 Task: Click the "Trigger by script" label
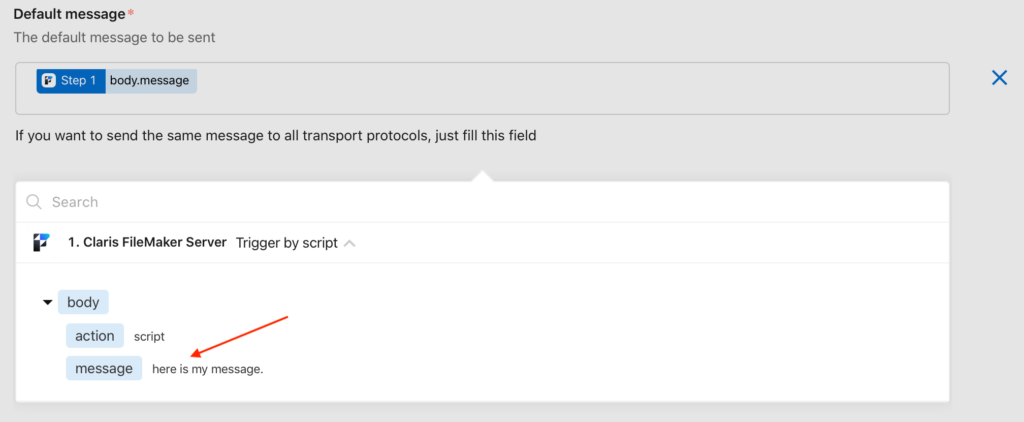pyautogui.click(x=286, y=243)
